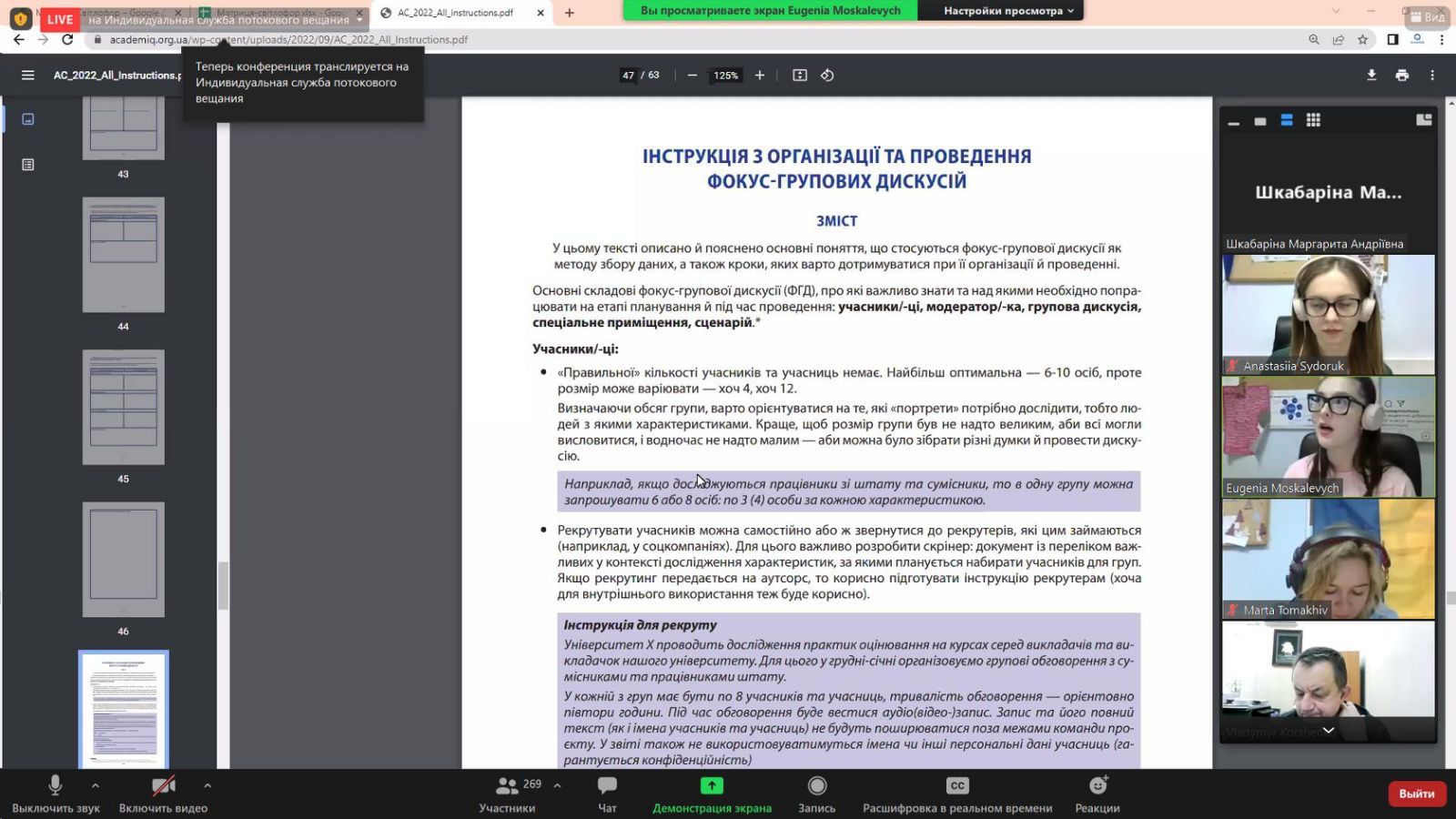Screen dimensions: 1456x819
Task: Select multi-thumbnail strip video layout
Action: (x=1287, y=120)
